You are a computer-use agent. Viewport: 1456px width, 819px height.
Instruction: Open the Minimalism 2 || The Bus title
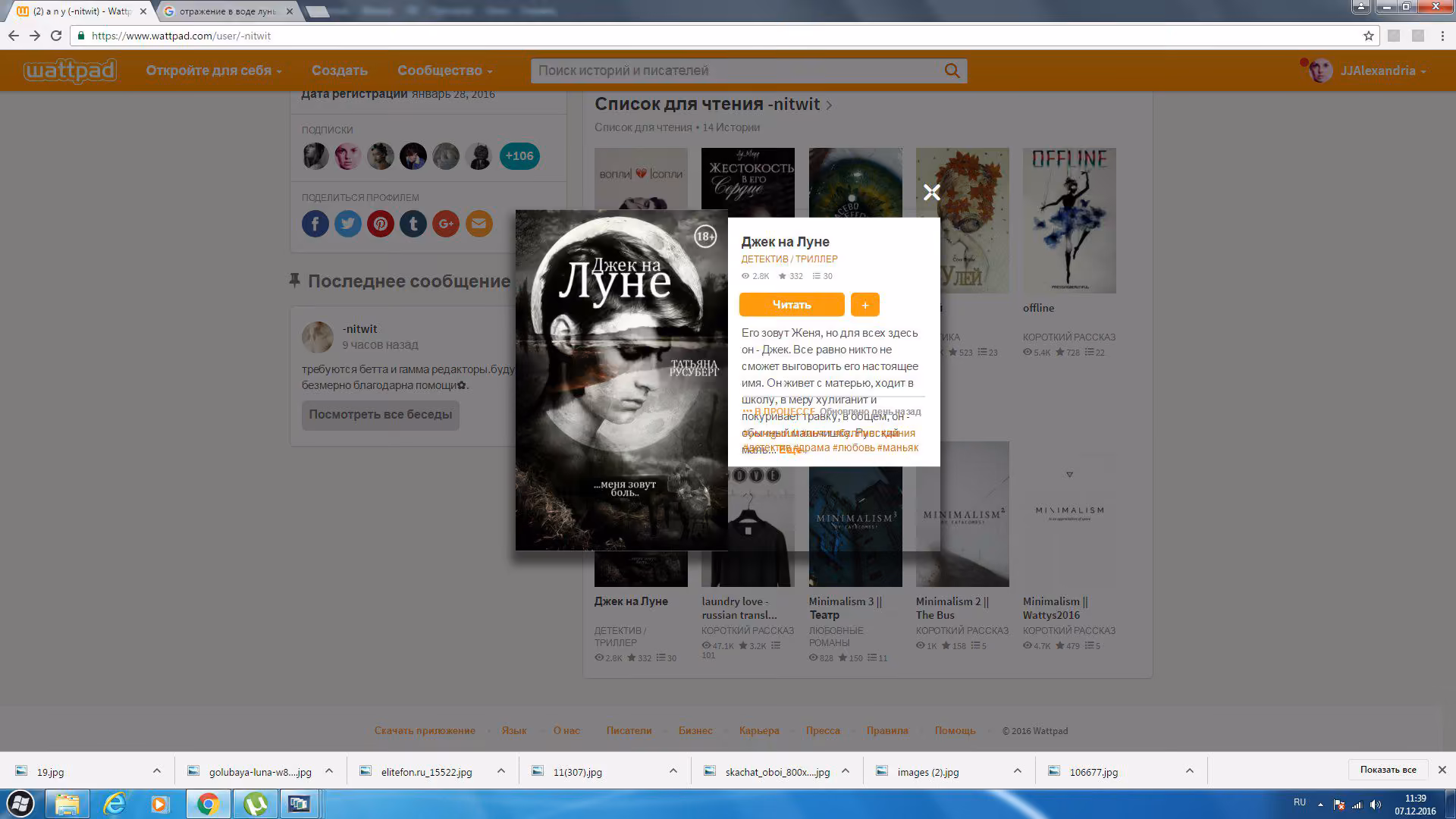point(952,608)
